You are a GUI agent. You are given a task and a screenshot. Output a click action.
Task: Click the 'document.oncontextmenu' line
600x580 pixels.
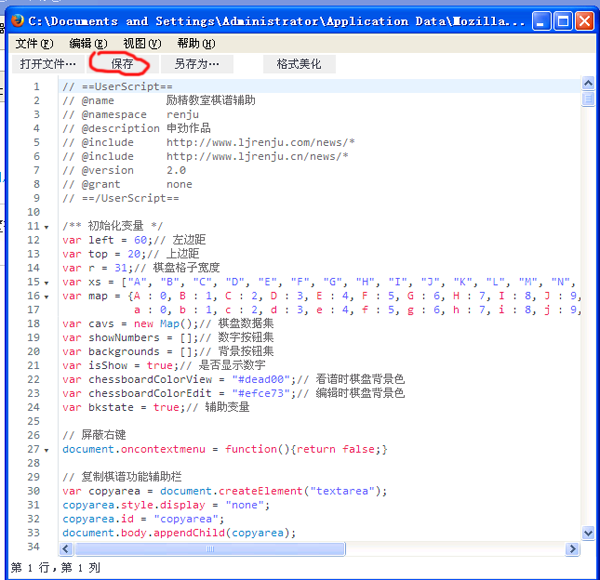[225, 449]
